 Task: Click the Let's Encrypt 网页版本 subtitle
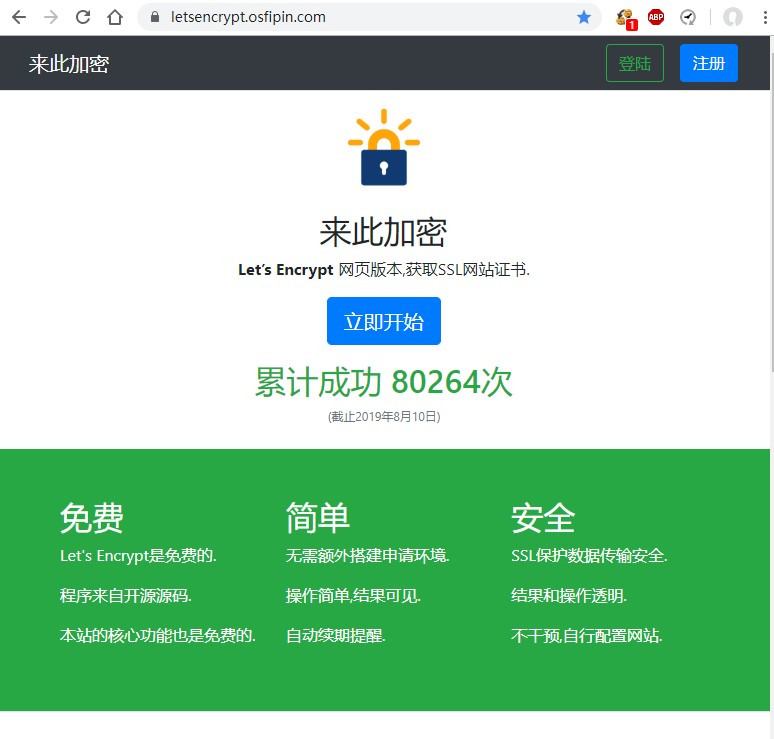tap(384, 270)
